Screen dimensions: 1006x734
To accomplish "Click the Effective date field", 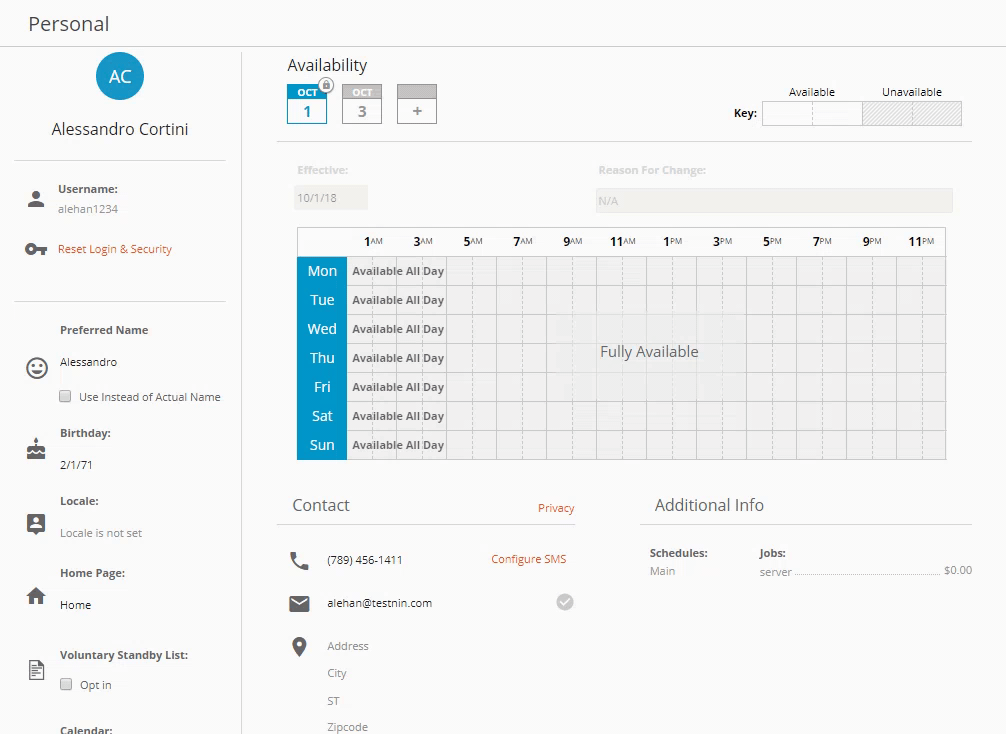I will pyautogui.click(x=331, y=198).
